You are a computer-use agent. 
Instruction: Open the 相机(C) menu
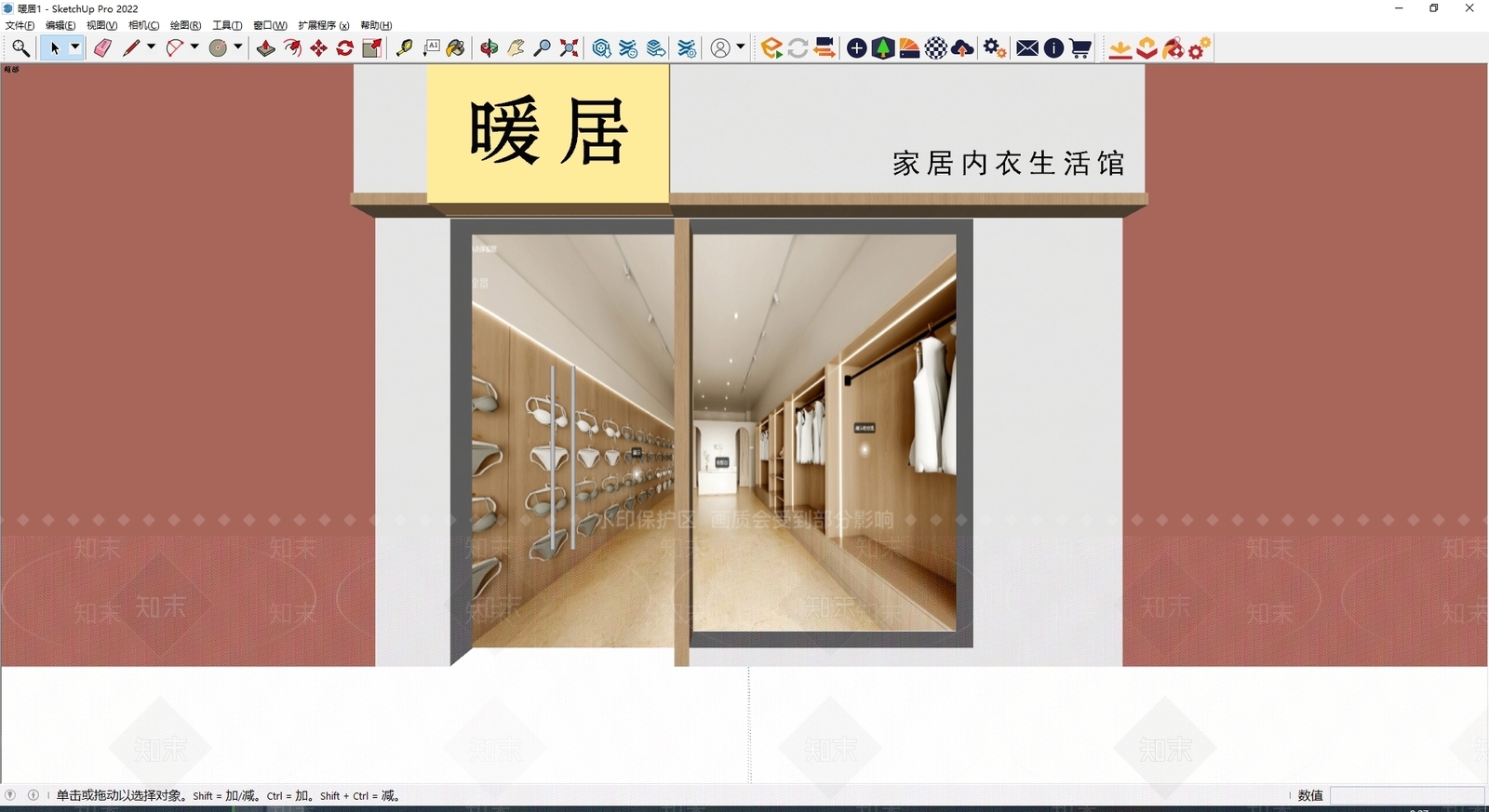tap(143, 25)
